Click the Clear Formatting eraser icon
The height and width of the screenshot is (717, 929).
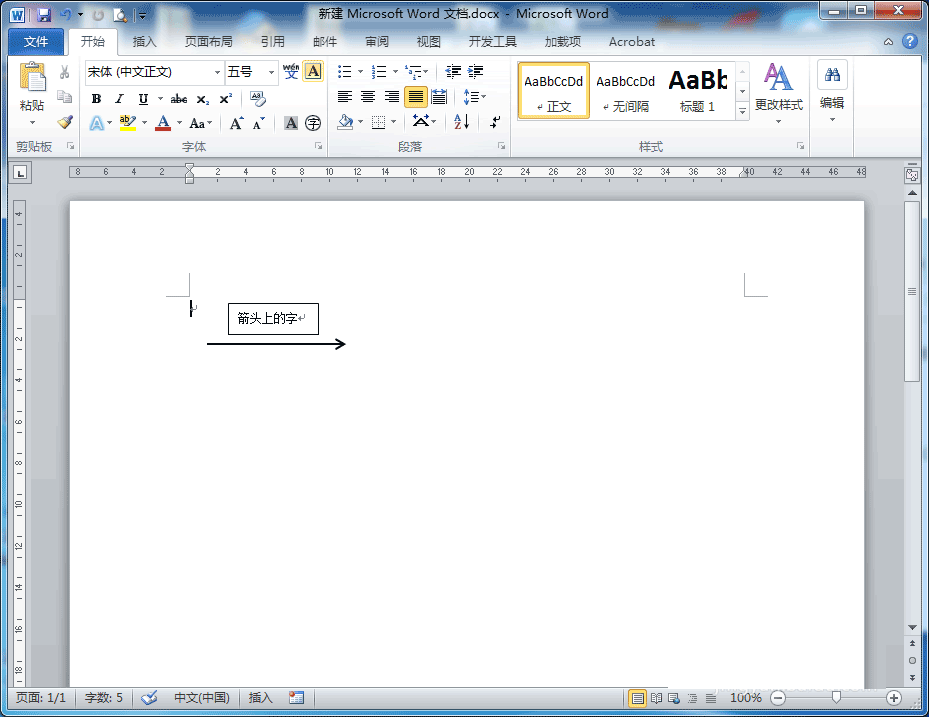[x=258, y=98]
